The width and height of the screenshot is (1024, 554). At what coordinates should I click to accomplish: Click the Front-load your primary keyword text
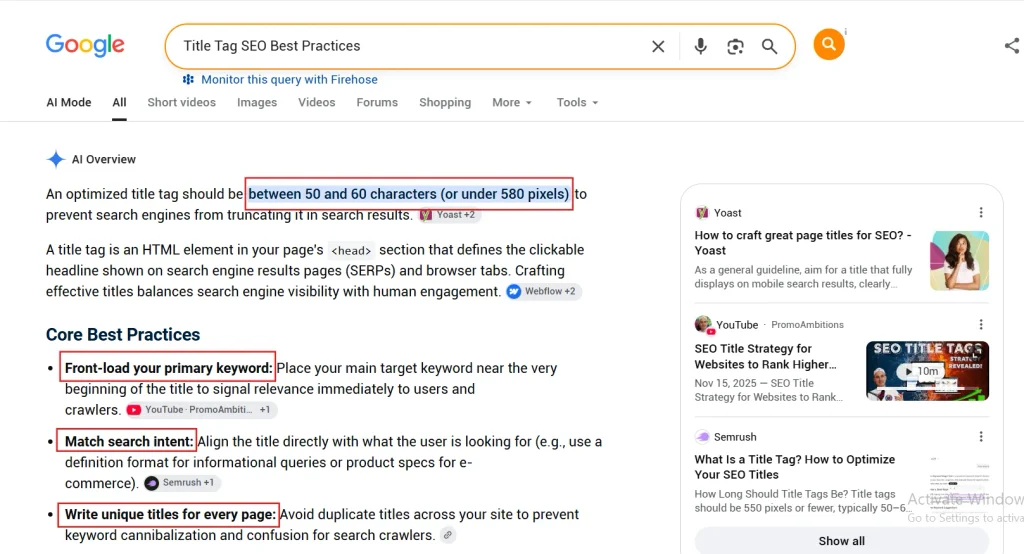(168, 368)
